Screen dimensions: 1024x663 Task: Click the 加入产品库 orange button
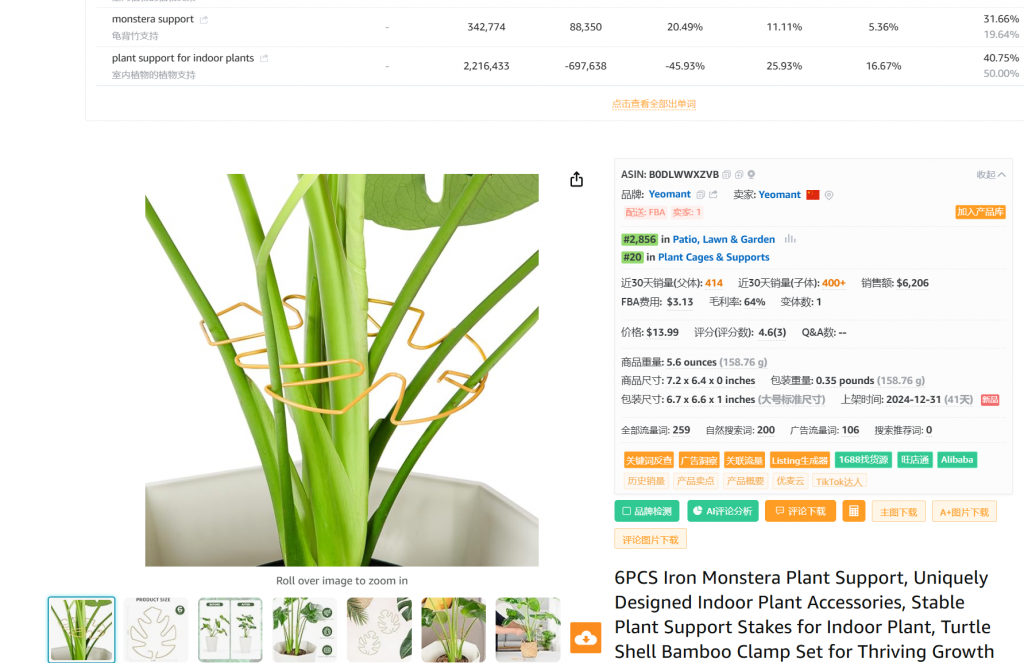coord(980,212)
